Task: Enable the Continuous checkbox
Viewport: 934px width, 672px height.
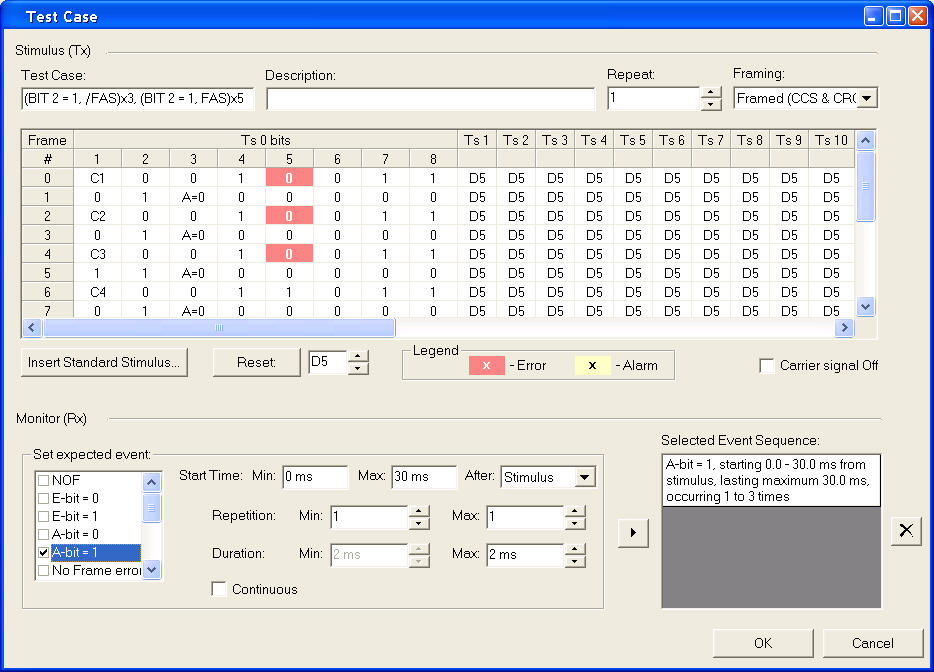Action: [219, 589]
